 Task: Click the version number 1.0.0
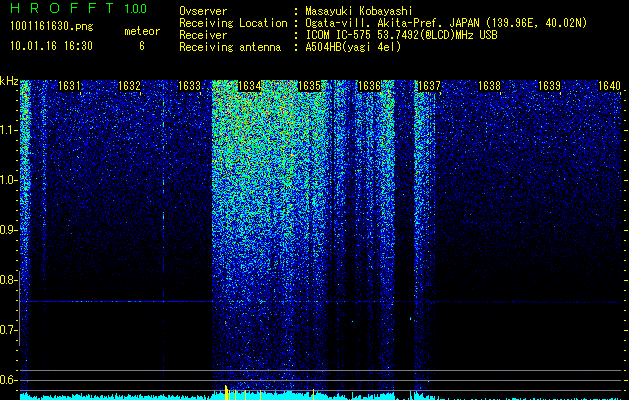coord(136,8)
